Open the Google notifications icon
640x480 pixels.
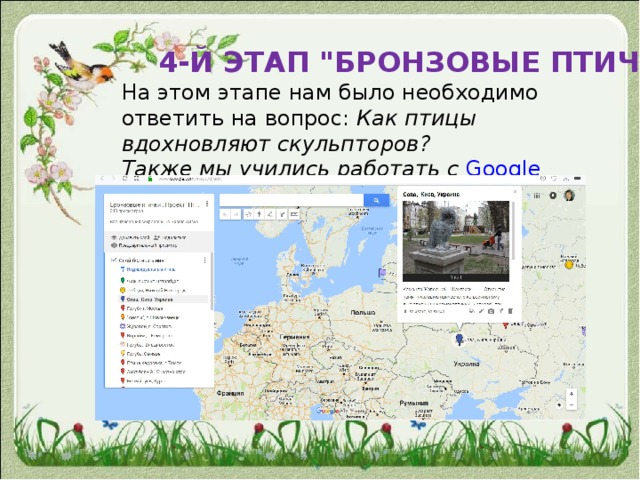point(553,196)
